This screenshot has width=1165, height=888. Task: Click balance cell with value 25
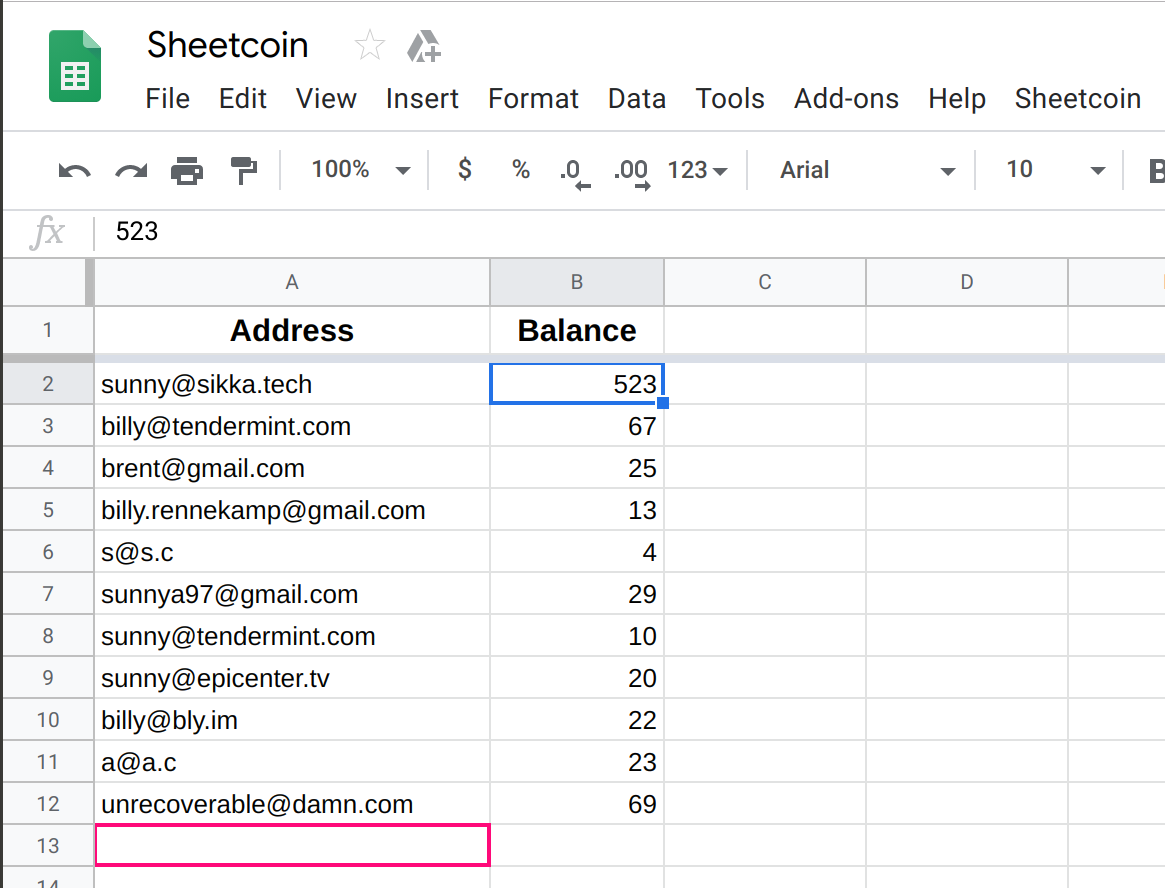577,468
